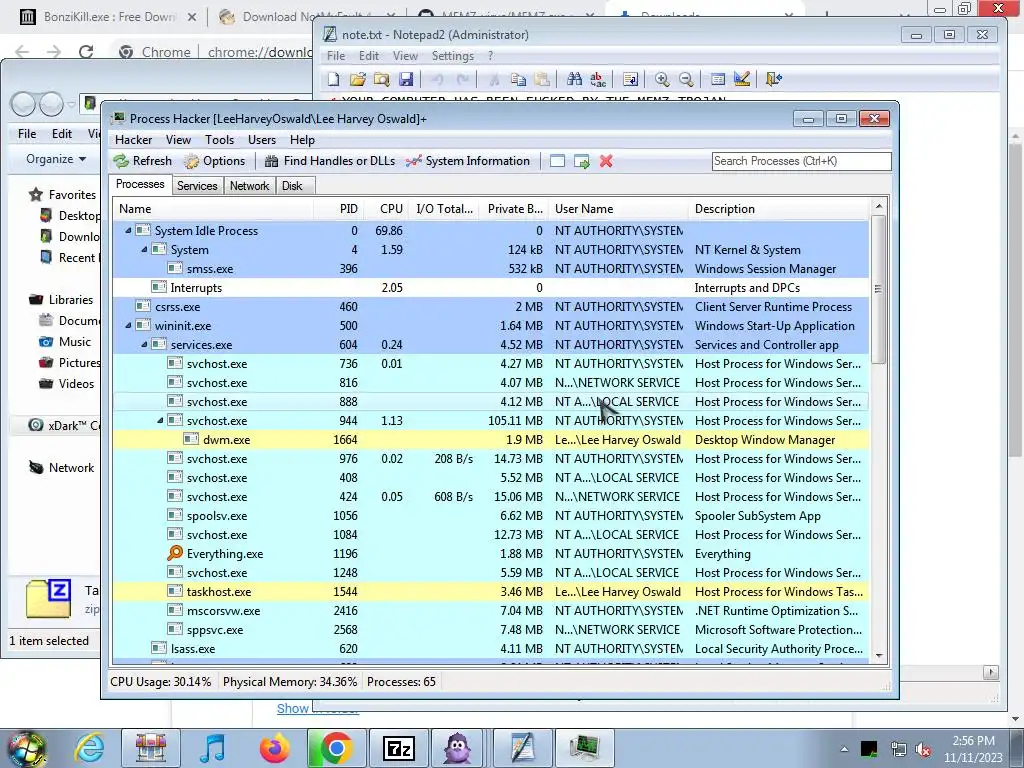Image resolution: width=1024 pixels, height=768 pixels.
Task: Click Replace icon in Notepad2 toolbar
Action: click(598, 79)
